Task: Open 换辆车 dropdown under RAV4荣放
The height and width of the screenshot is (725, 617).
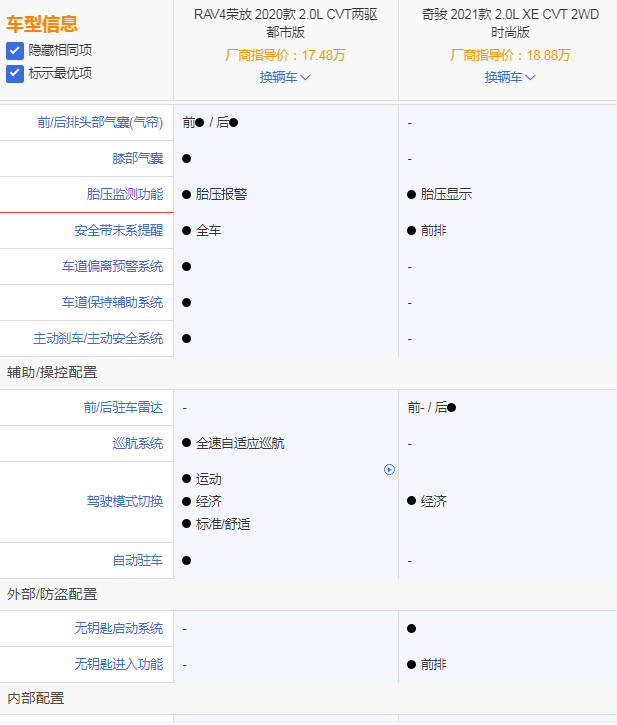Action: pyautogui.click(x=285, y=77)
